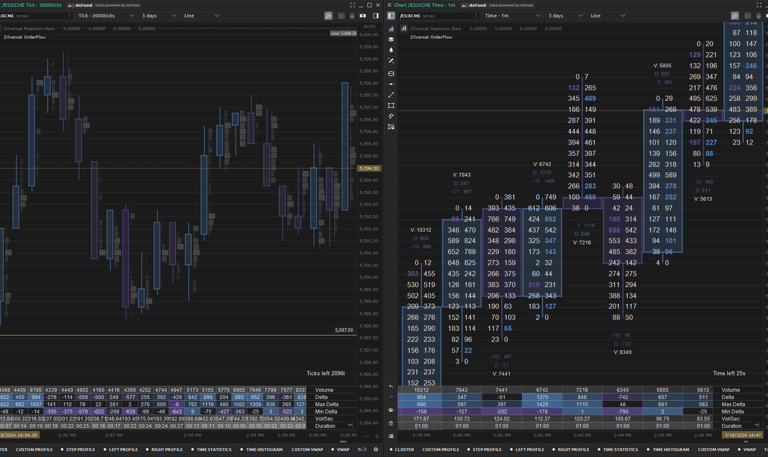Select CUSTOM PROFILE in left bottom bar
Screen dimensions: 768x457
[34, 449]
